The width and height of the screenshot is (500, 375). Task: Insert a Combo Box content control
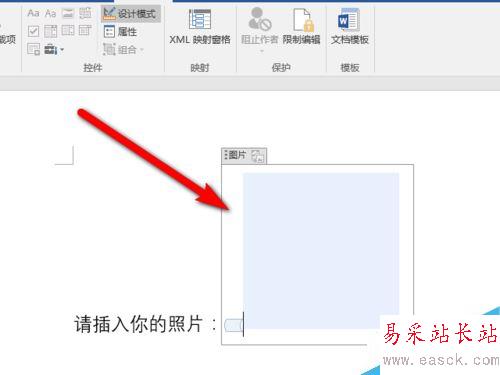tap(51, 31)
